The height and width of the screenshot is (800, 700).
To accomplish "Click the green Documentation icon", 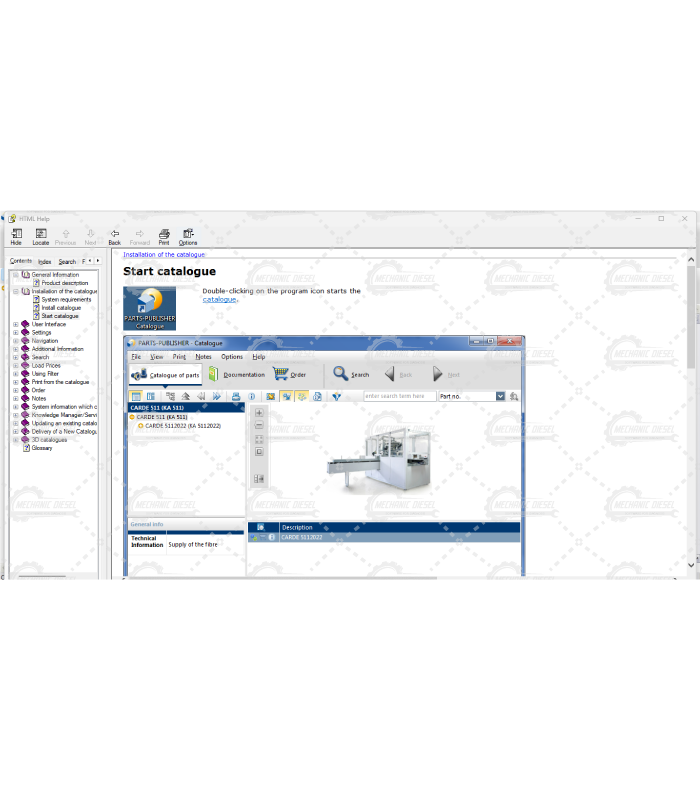I will pyautogui.click(x=214, y=374).
